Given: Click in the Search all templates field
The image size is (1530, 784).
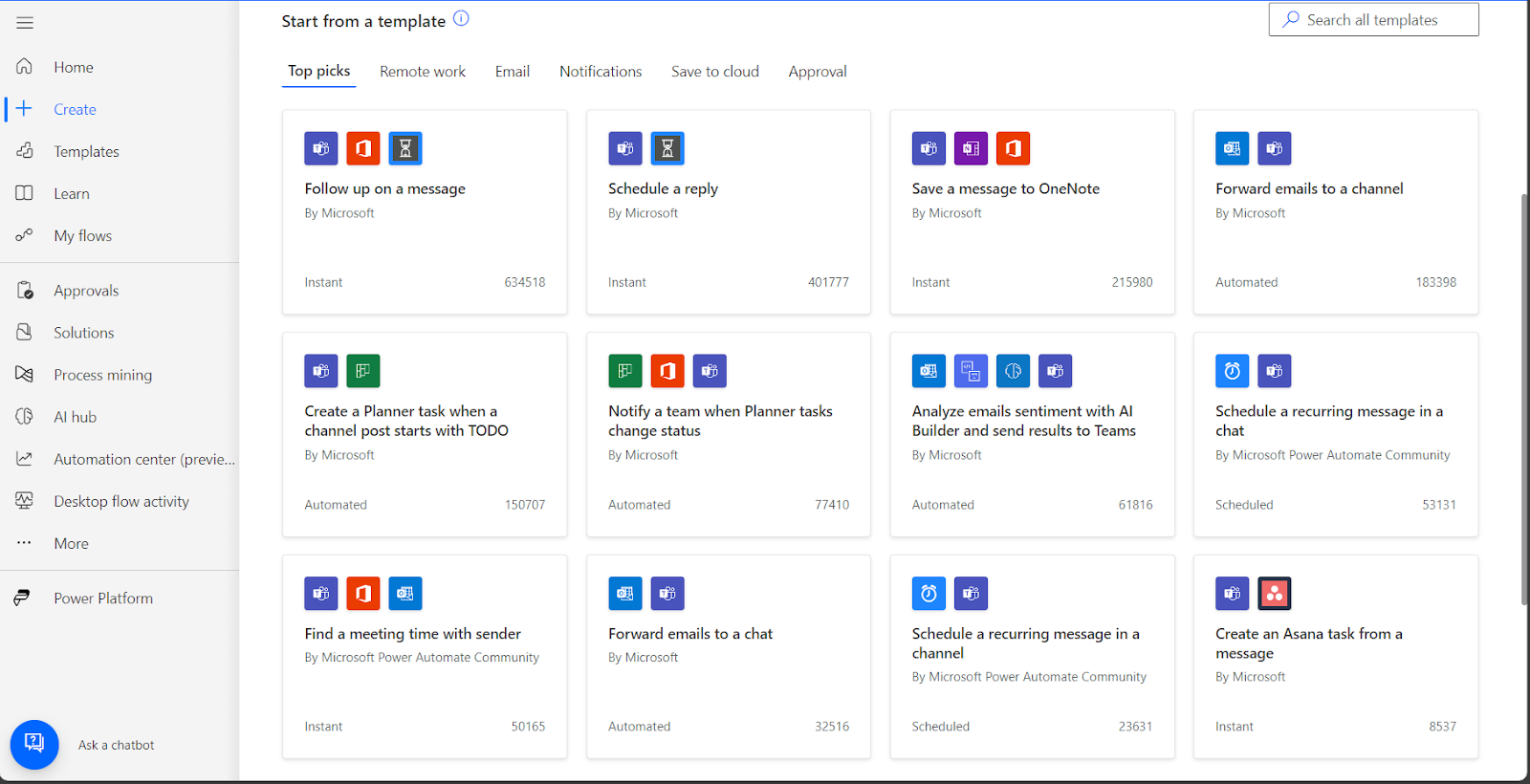Looking at the screenshot, I should coord(1373,20).
